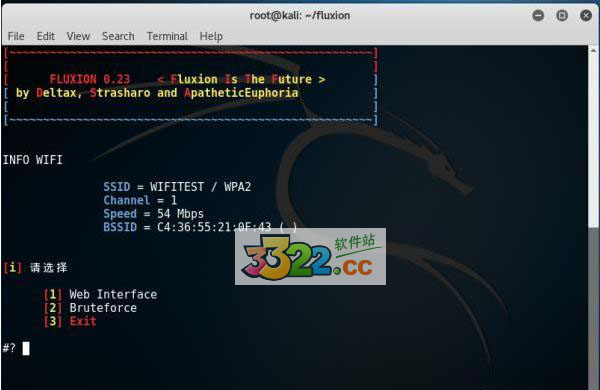600x390 pixels.
Task: Click the window title 'root@kali: ~/fluxion'
Action: [300, 15]
